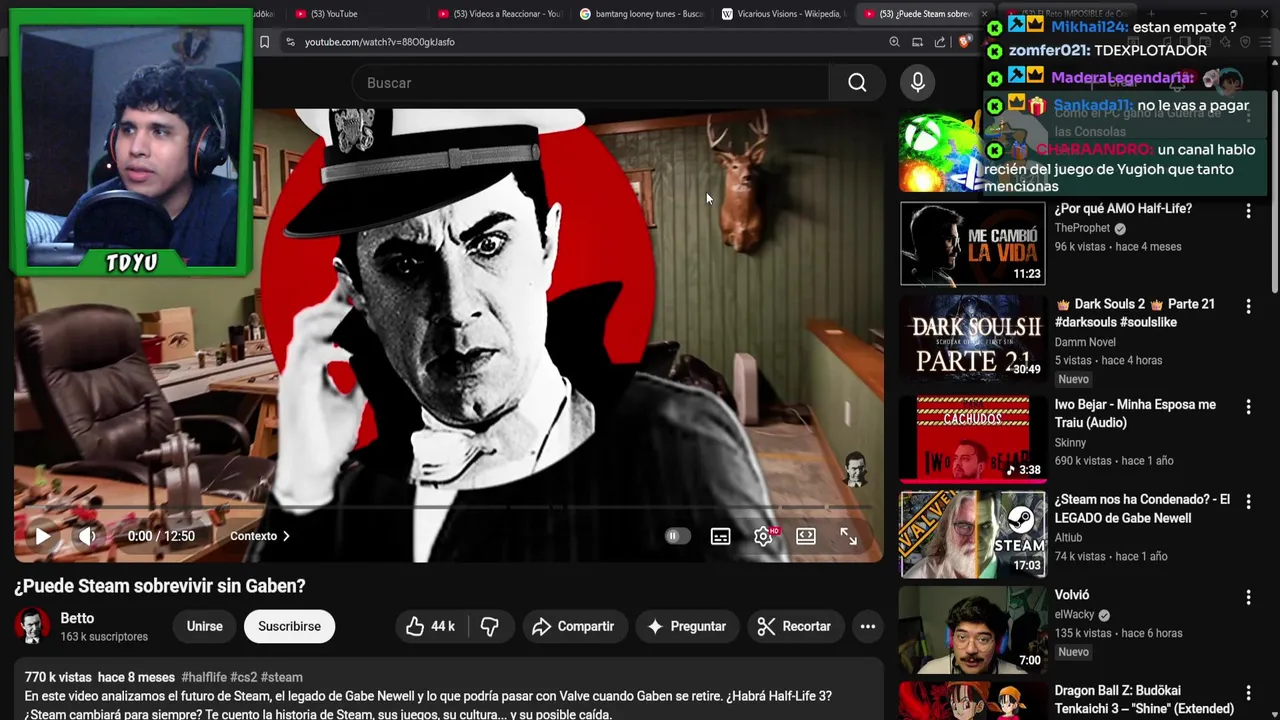Open the Dragon Ball Z Budokai Tenkaichi 3 title
The image size is (1280, 720).
point(1144,700)
